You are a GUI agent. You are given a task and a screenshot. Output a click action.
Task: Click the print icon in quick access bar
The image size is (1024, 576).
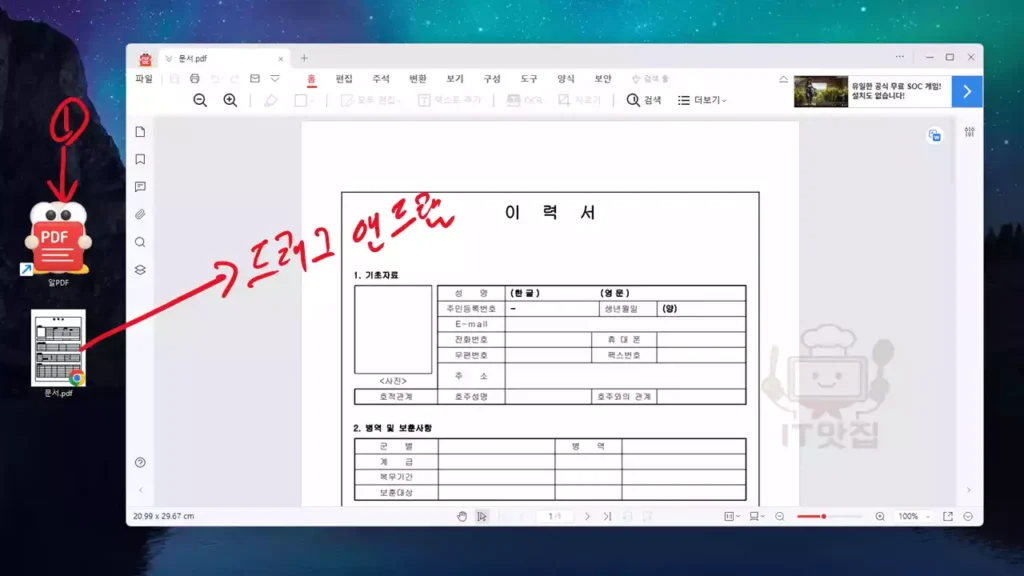coord(194,78)
